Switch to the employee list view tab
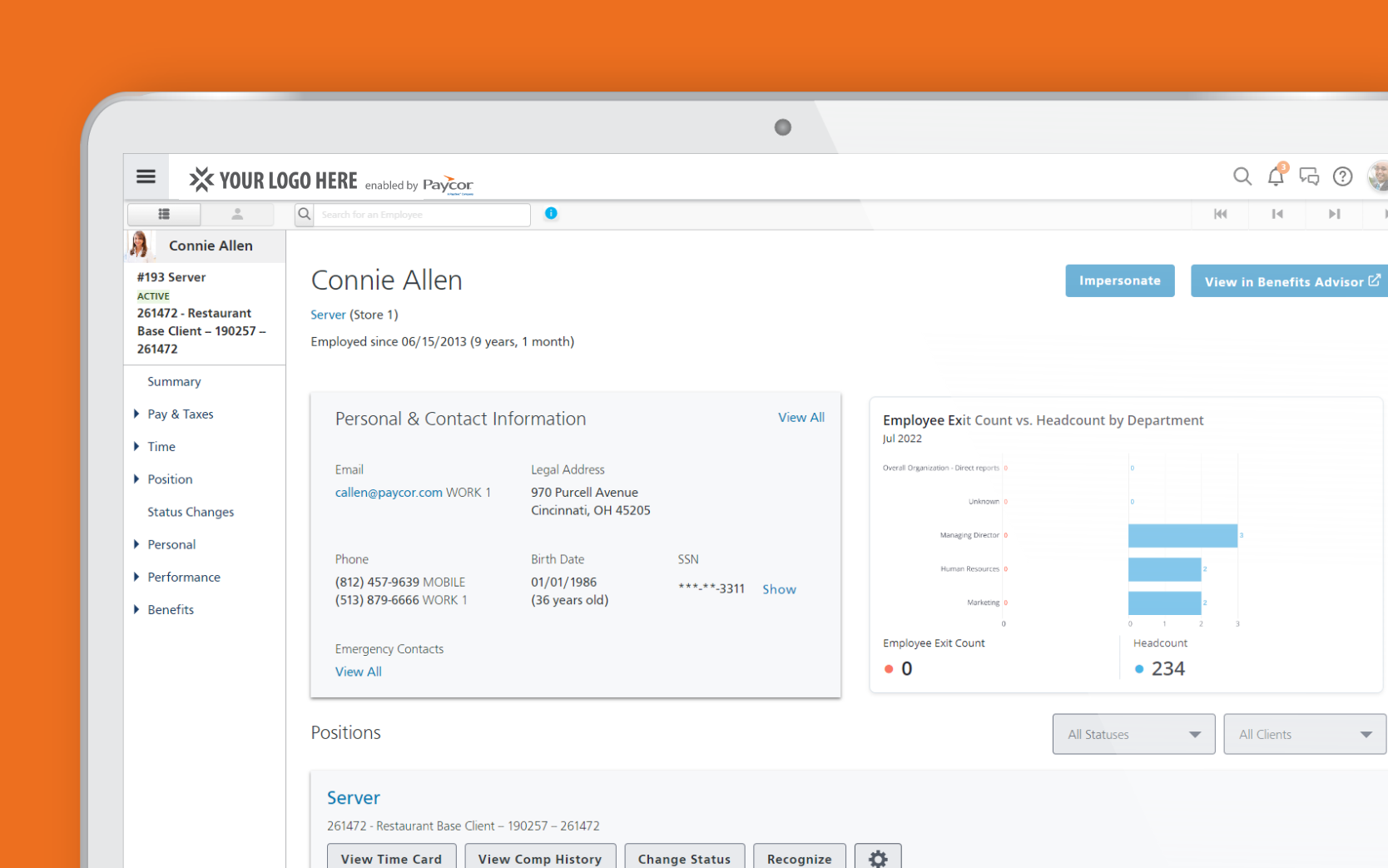The height and width of the screenshot is (868, 1388). [164, 215]
